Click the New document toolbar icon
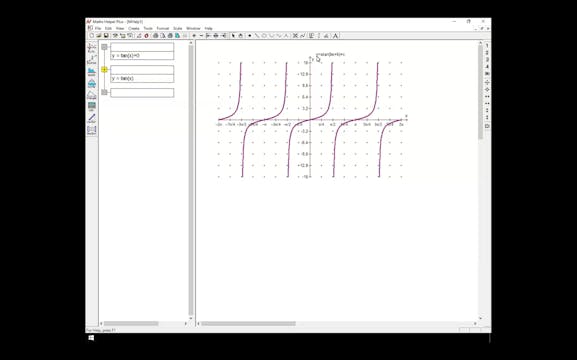This screenshot has height=360, width=577. coord(92,36)
